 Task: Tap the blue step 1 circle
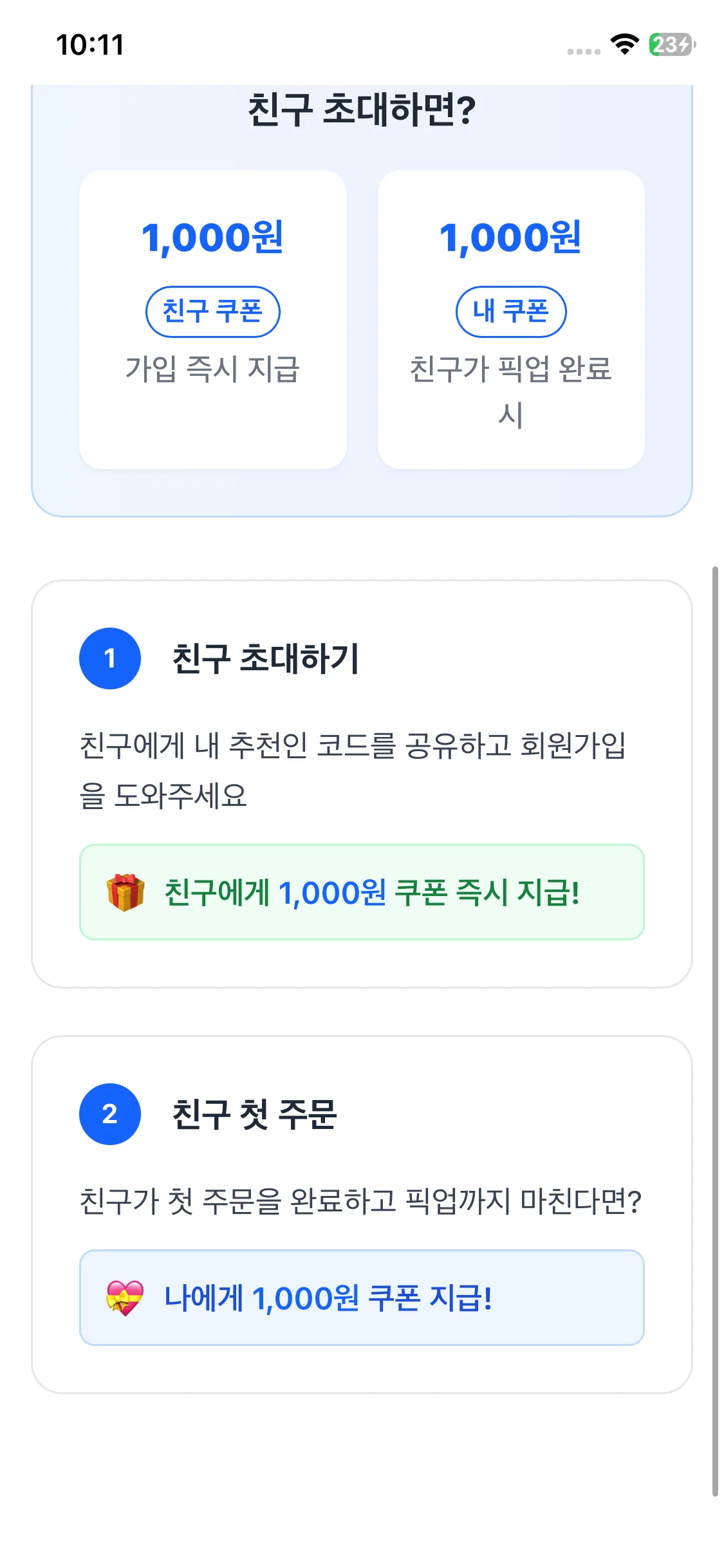pyautogui.click(x=110, y=658)
